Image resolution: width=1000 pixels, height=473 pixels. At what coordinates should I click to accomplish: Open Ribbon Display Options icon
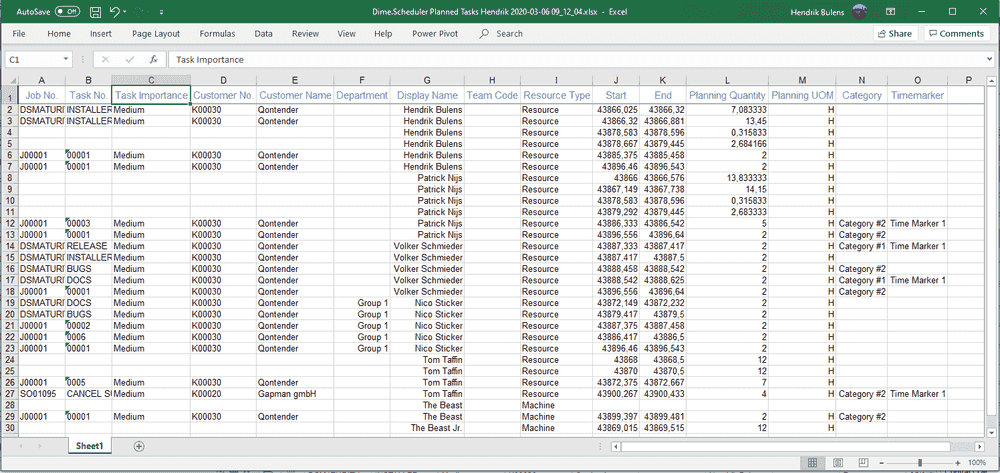[x=890, y=11]
